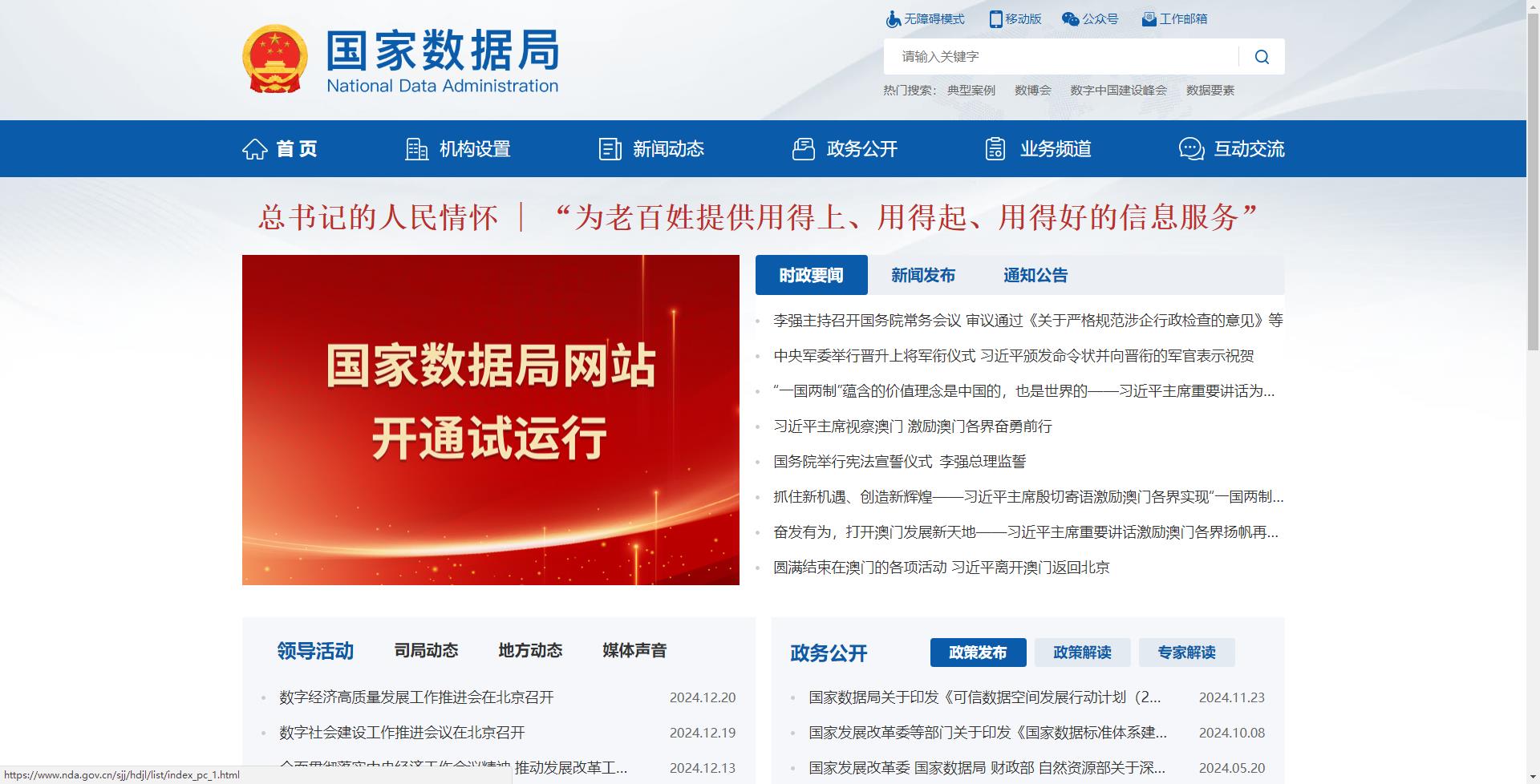The height and width of the screenshot is (784, 1540).
Task: Open the mobile version phone icon
Action: click(x=995, y=19)
